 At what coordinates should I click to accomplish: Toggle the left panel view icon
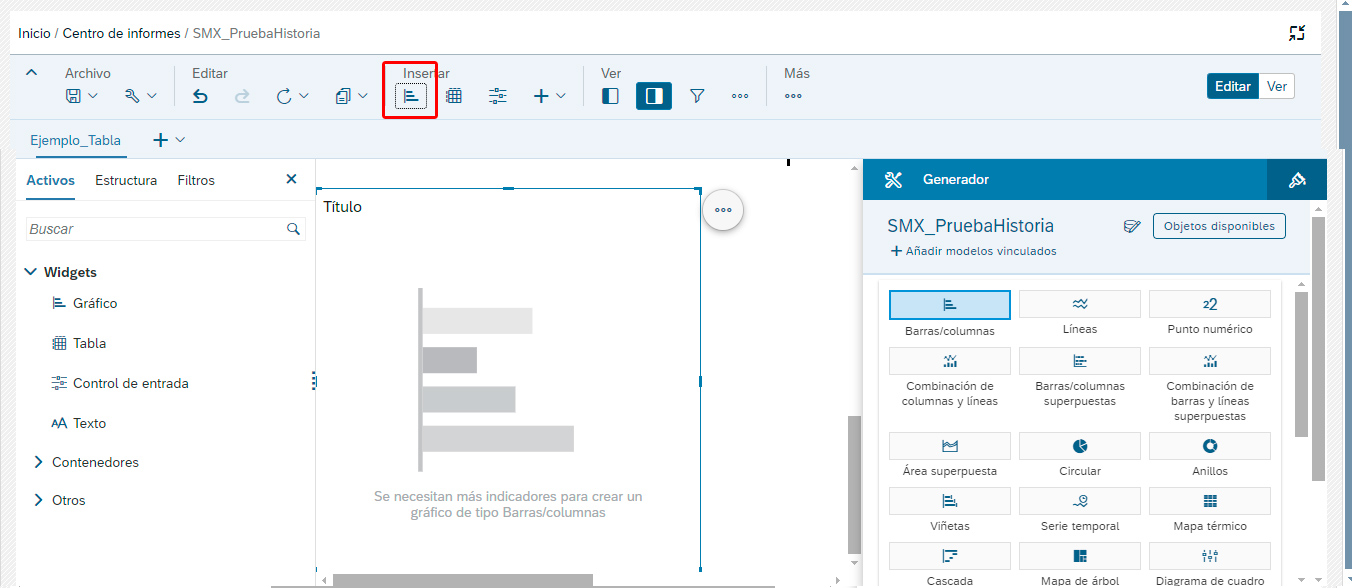click(x=610, y=96)
